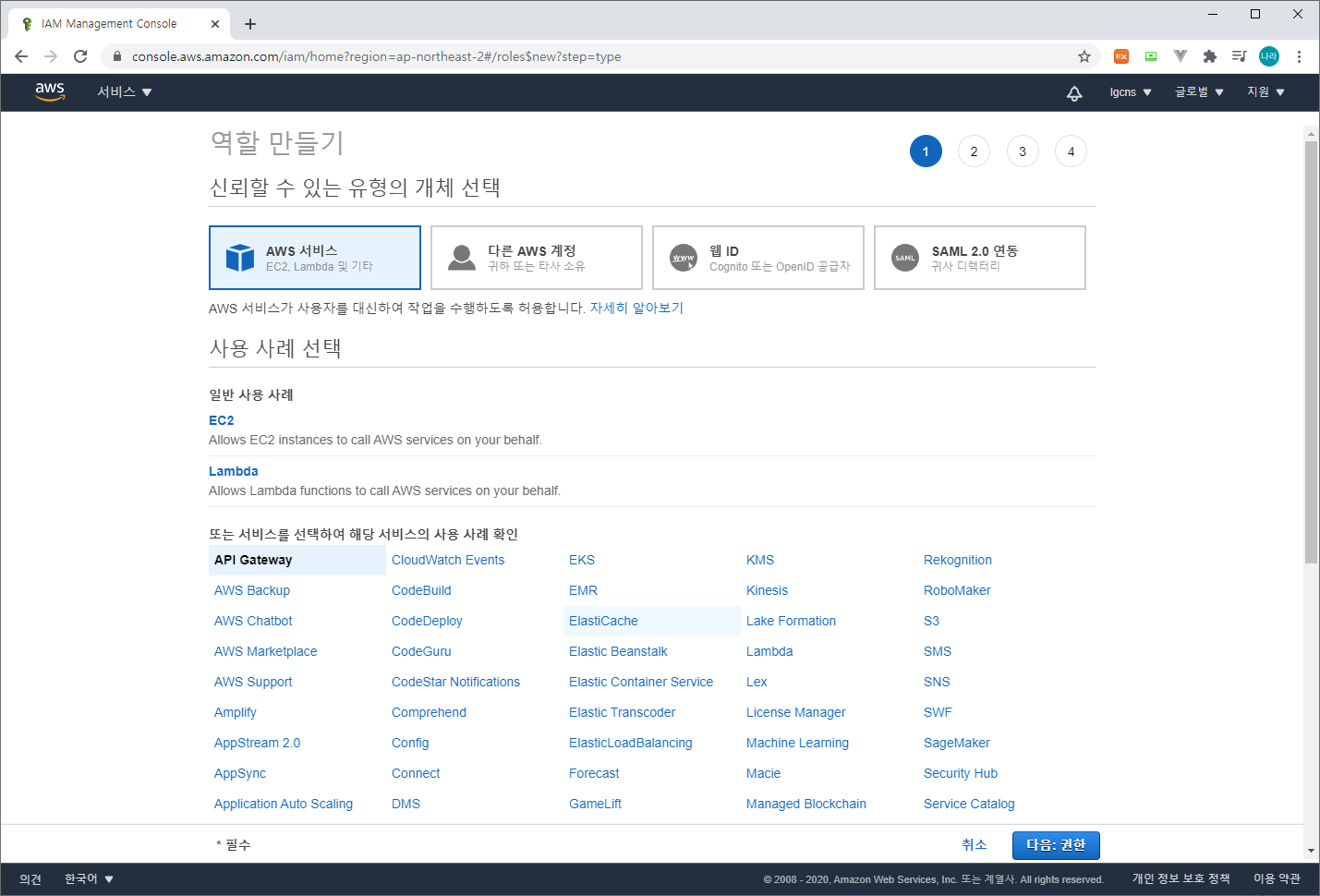The height and width of the screenshot is (896, 1320).
Task: Click the page vertical scrollbar thumb
Action: [1311, 351]
